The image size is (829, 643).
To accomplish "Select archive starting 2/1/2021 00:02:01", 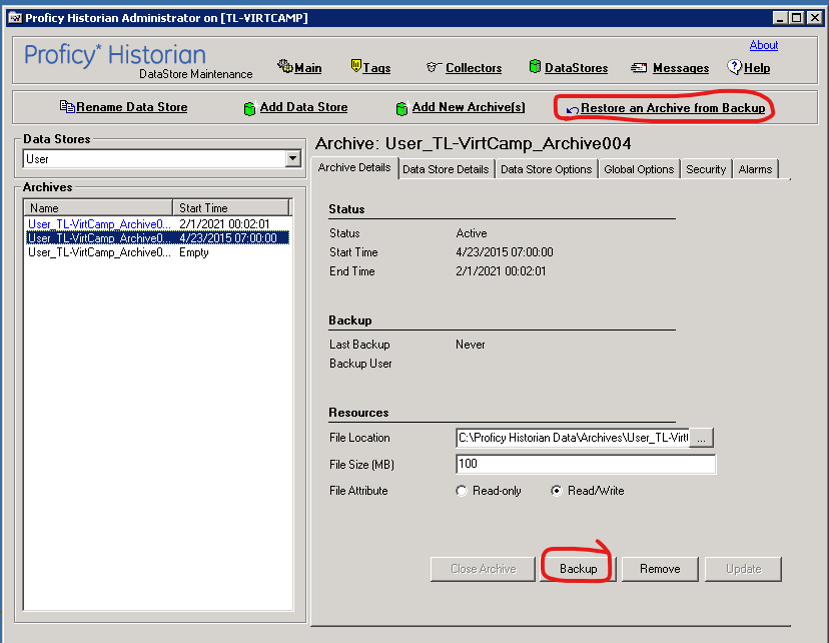I will 157,224.
